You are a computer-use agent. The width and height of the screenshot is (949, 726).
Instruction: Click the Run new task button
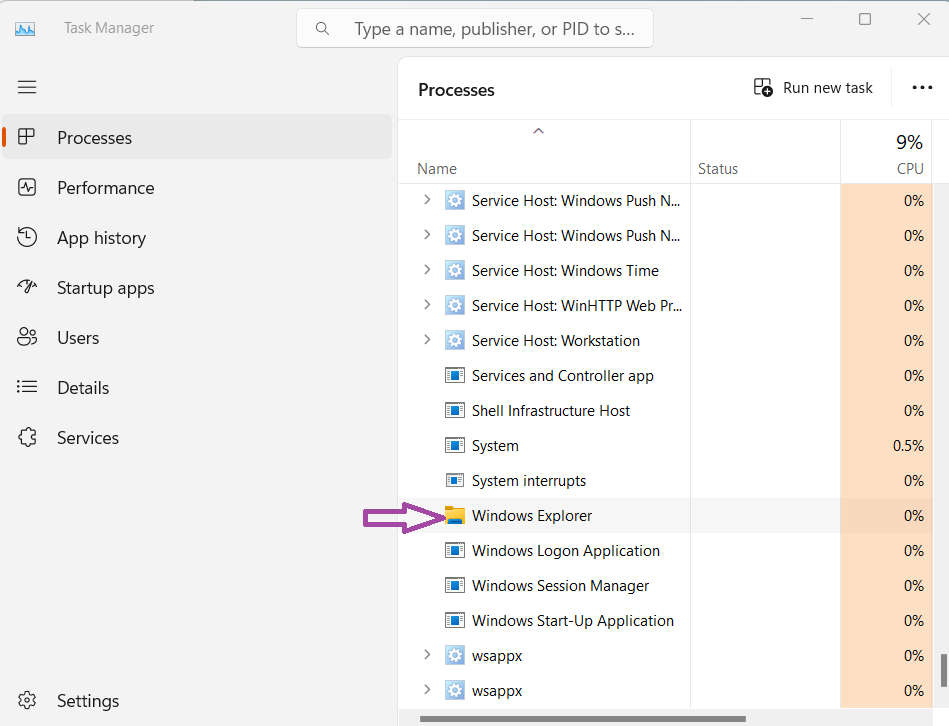click(x=813, y=88)
